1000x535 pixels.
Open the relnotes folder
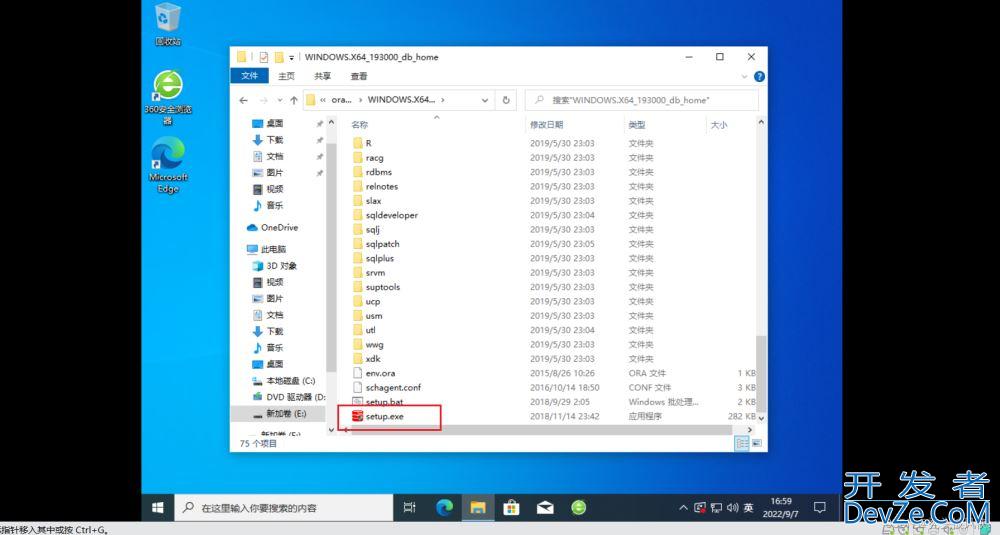pos(381,186)
